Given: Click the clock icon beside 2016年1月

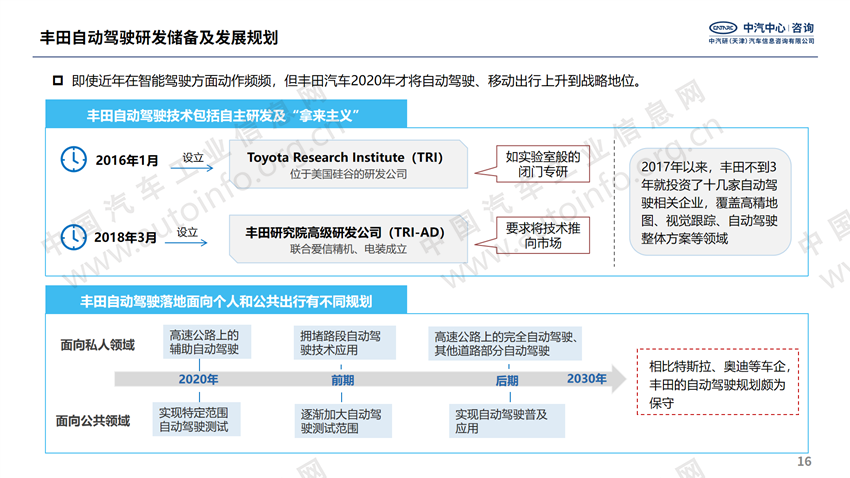Looking at the screenshot, I should [x=73, y=159].
